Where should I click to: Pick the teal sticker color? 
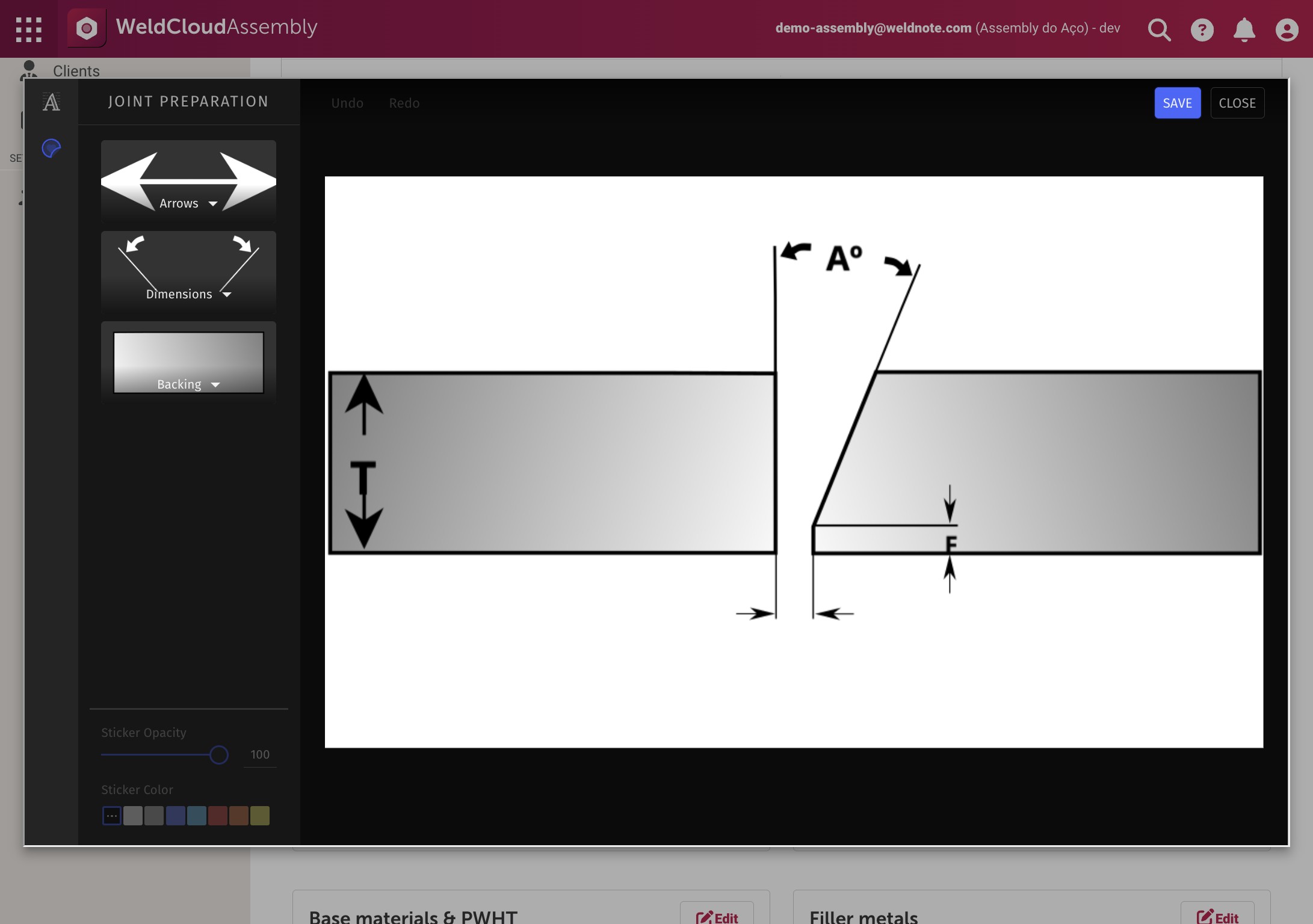point(196,816)
